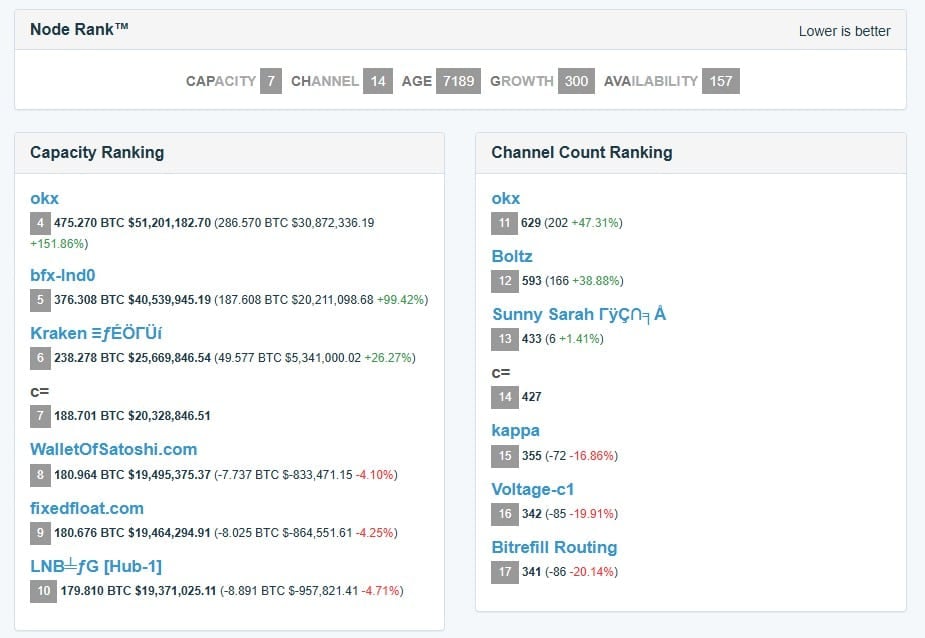Click the 629 channel count value
The image size is (925, 638).
pos(531,223)
